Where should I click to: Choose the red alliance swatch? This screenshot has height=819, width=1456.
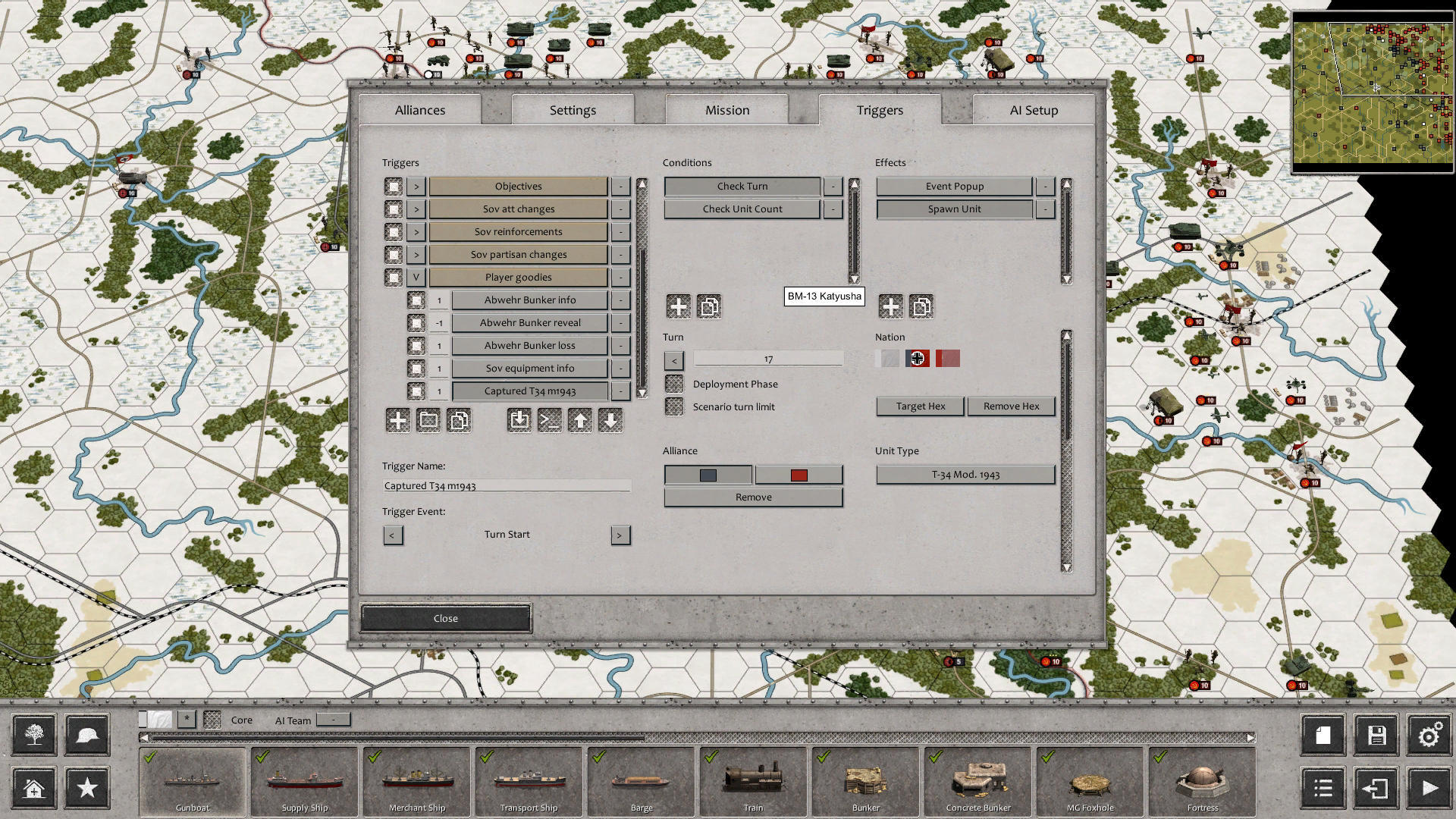799,475
